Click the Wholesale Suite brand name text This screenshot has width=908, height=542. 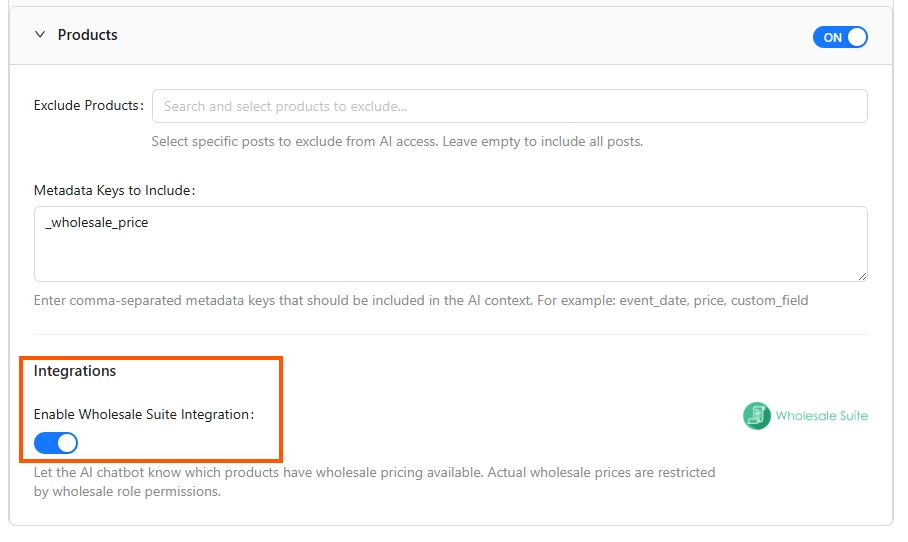822,416
